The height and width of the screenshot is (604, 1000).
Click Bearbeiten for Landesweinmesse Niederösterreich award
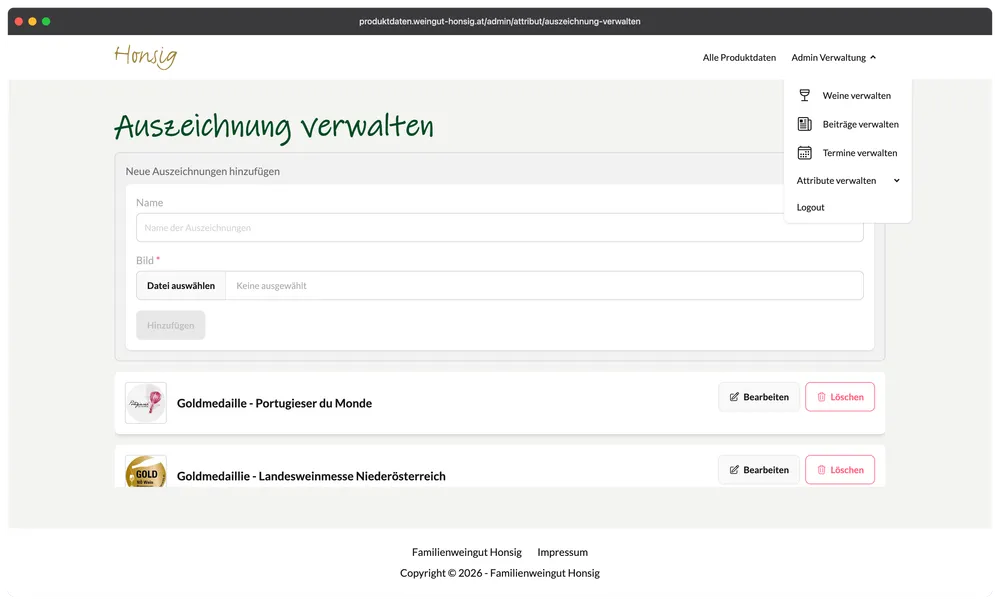click(759, 469)
